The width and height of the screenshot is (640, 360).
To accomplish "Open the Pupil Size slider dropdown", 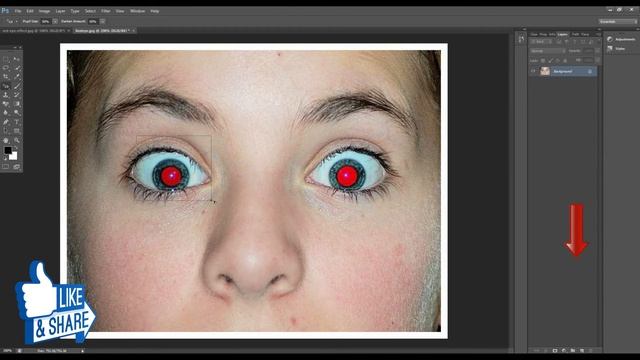I will (x=55, y=21).
